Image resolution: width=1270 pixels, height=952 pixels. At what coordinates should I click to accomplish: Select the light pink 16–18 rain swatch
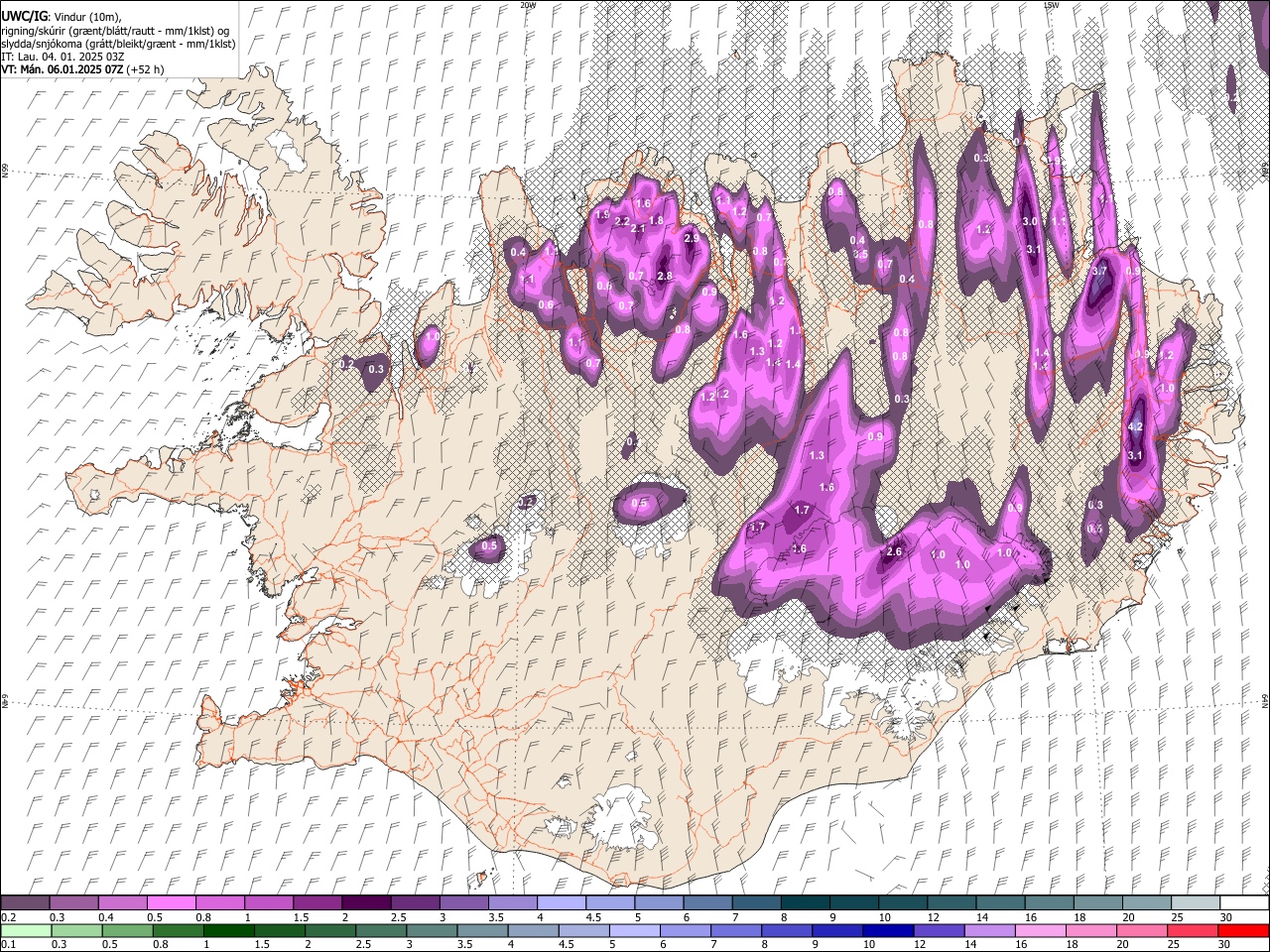coord(1039,930)
